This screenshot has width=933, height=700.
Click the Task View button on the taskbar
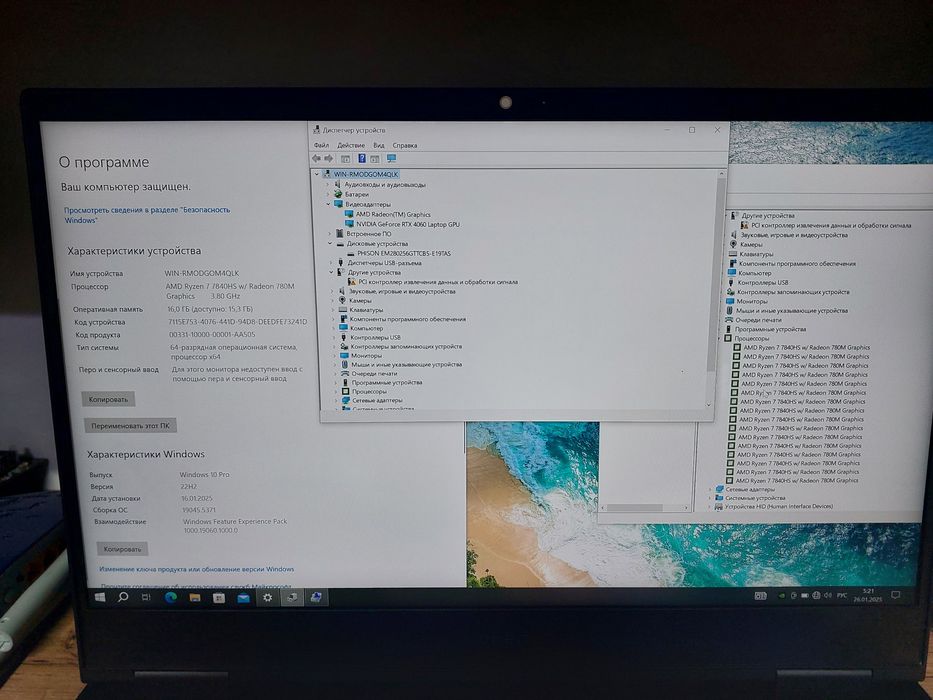click(146, 597)
